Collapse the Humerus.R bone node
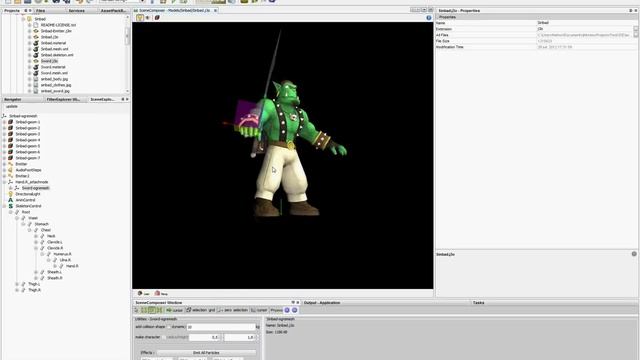640x360 pixels. click(42, 254)
